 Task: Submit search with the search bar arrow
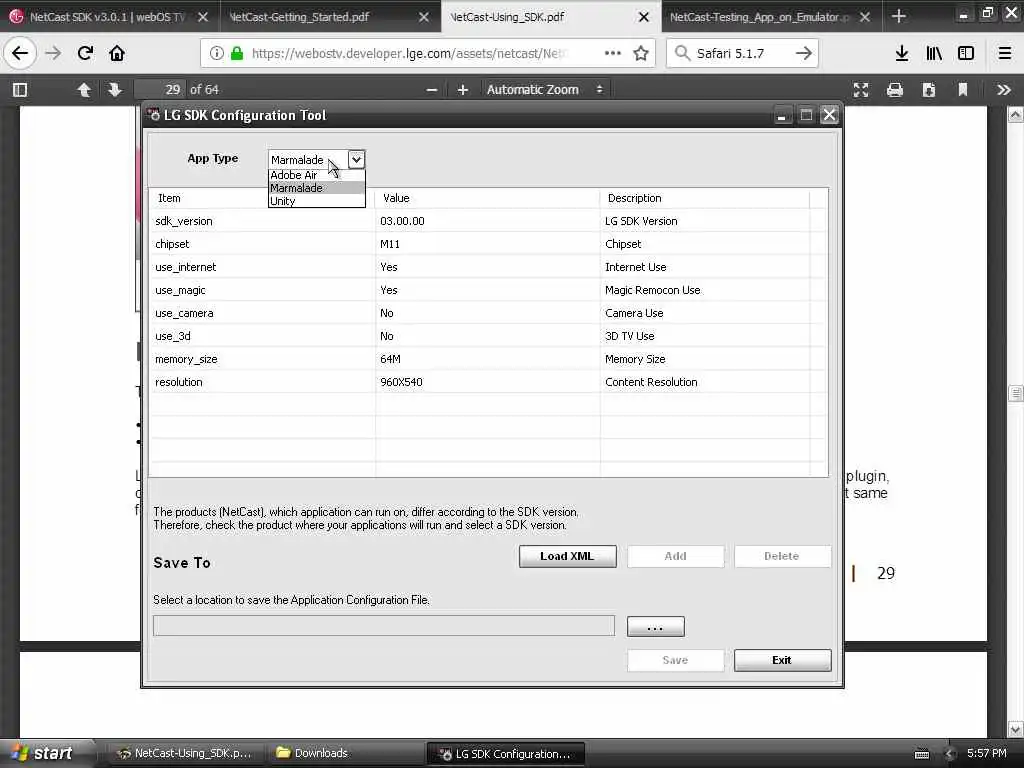point(804,53)
